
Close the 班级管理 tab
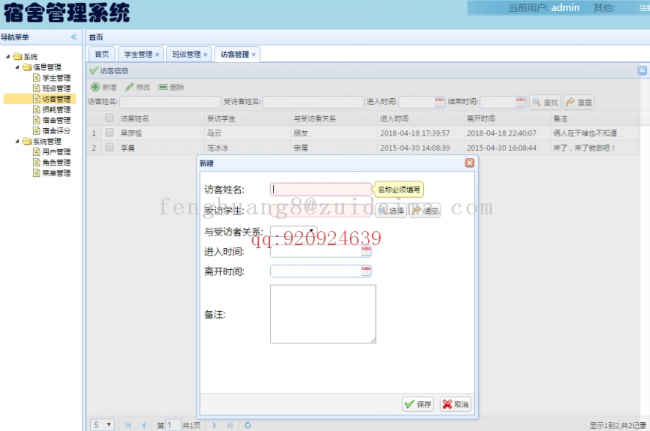point(206,54)
